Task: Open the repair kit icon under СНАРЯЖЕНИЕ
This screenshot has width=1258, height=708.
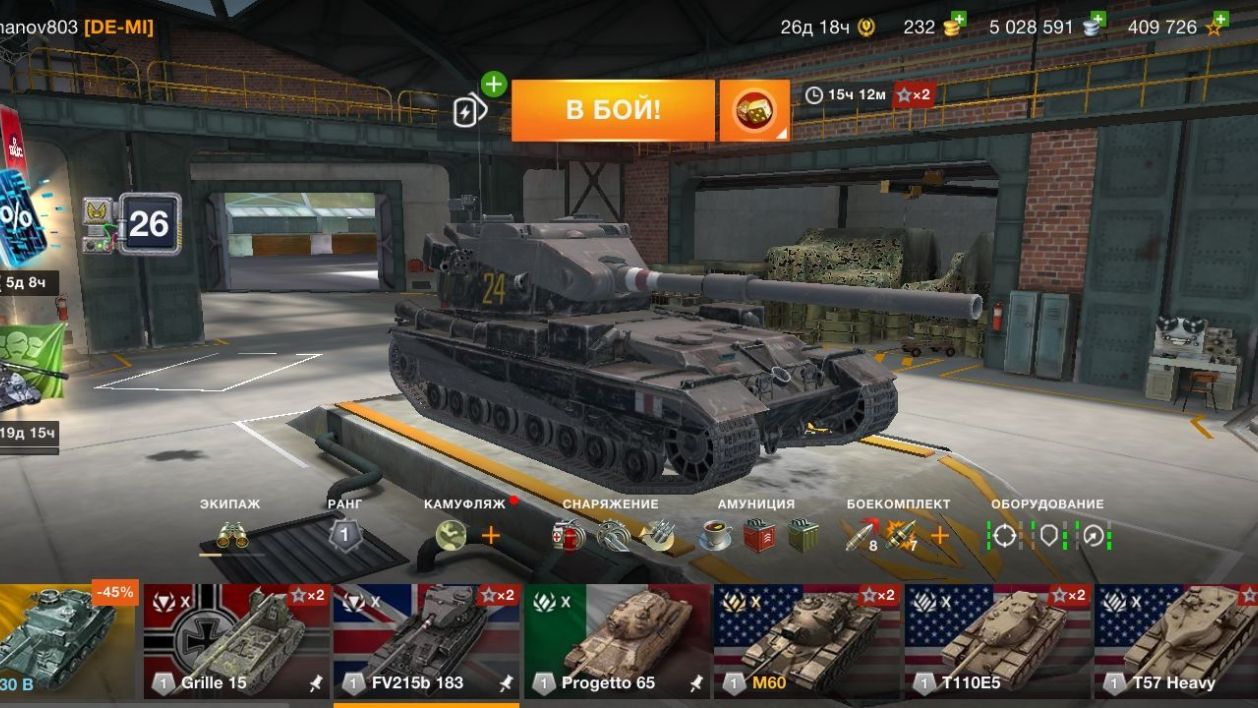Action: tap(570, 536)
